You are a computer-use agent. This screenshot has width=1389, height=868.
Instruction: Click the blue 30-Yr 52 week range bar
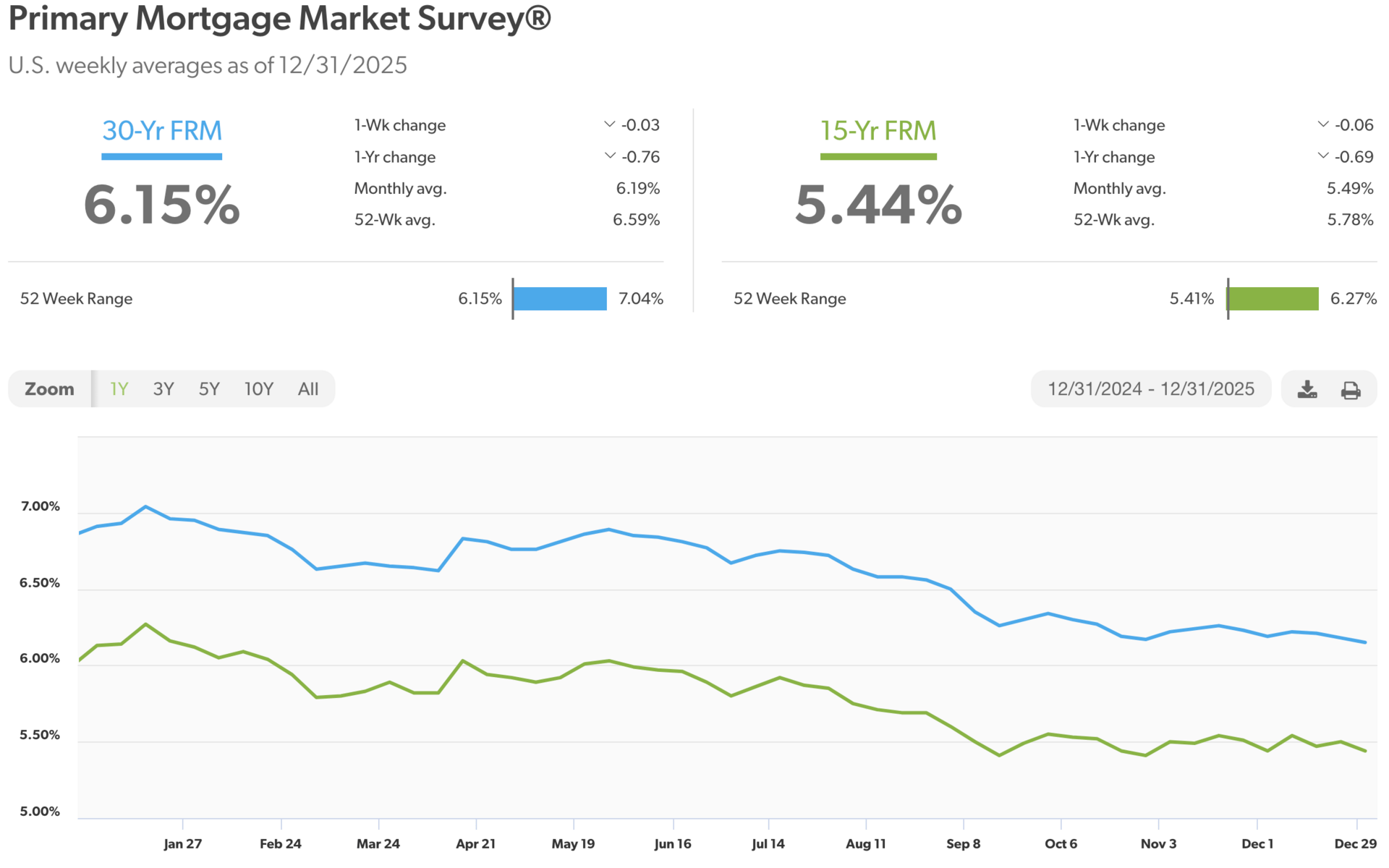560,298
